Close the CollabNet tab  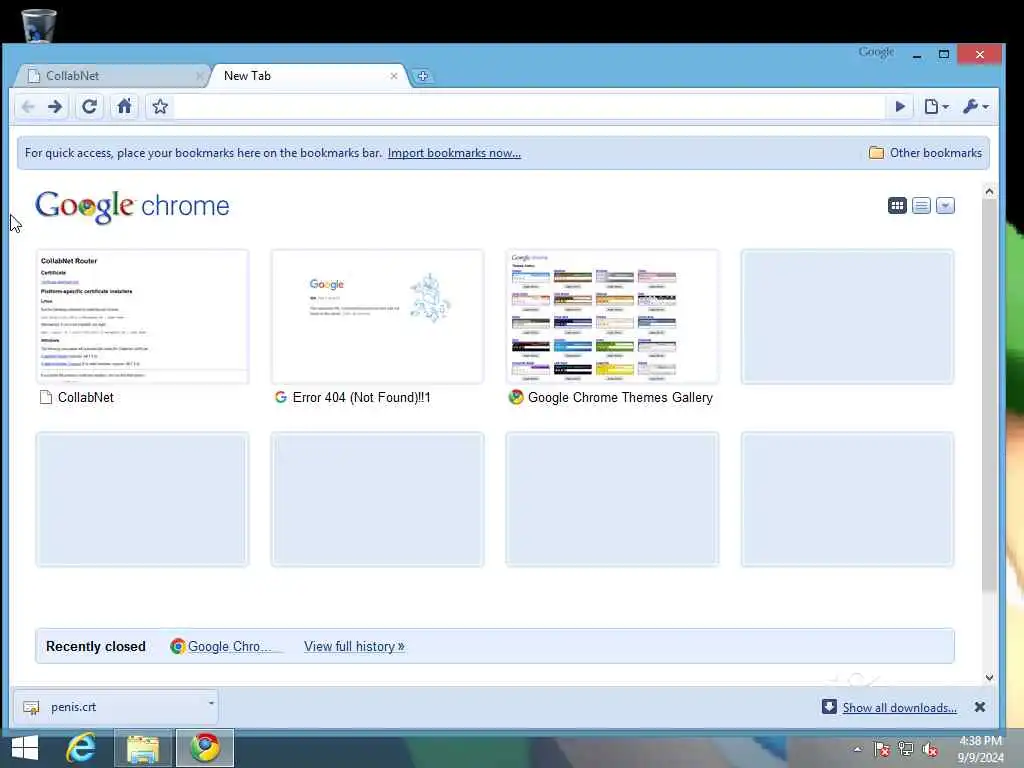pos(199,76)
